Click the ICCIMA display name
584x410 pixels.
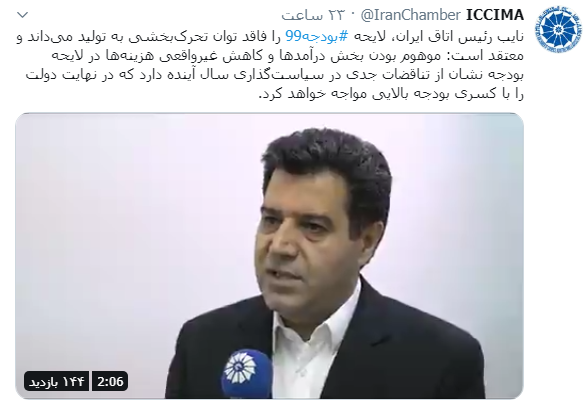495,15
